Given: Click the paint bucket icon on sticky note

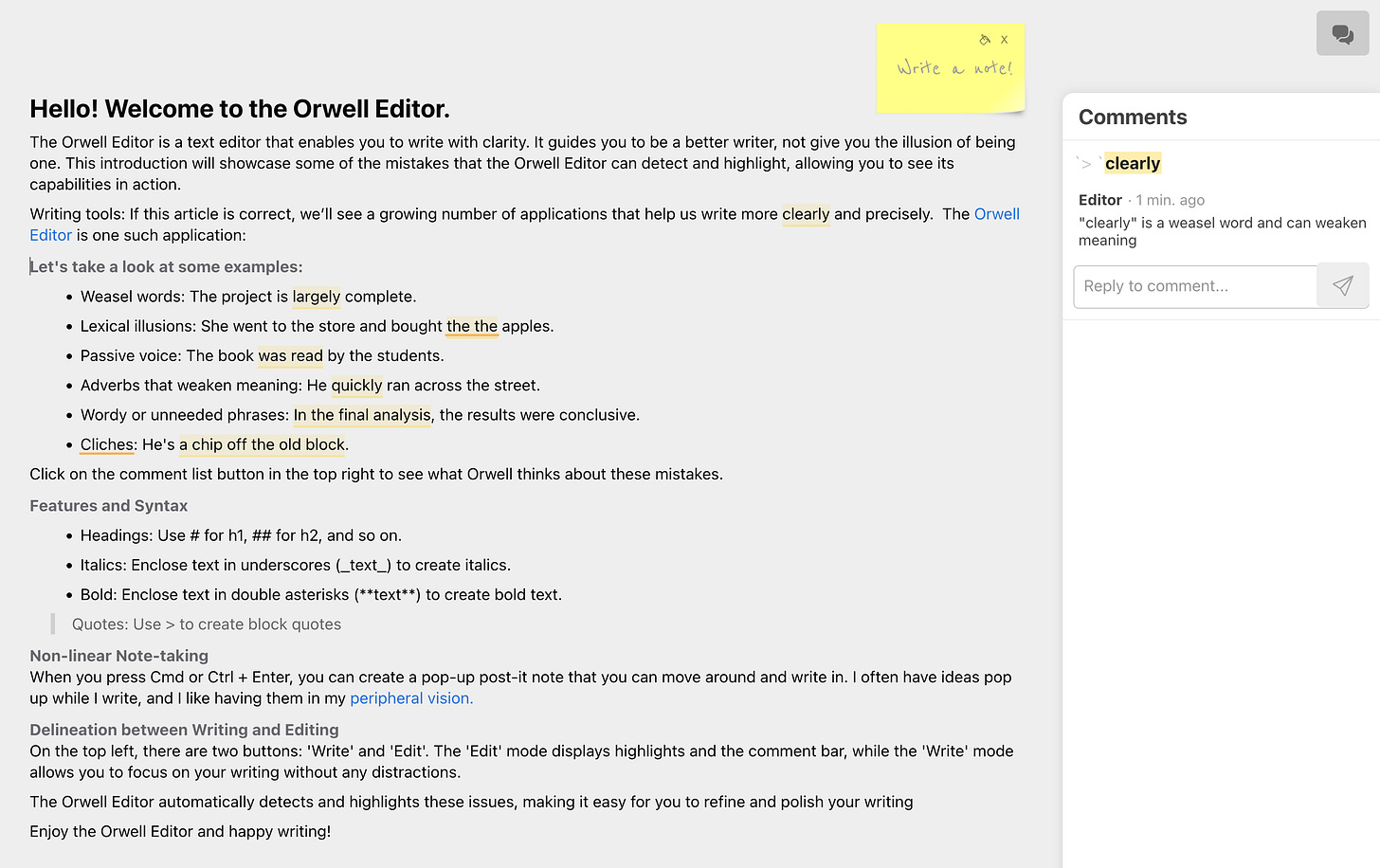Looking at the screenshot, I should point(985,40).
